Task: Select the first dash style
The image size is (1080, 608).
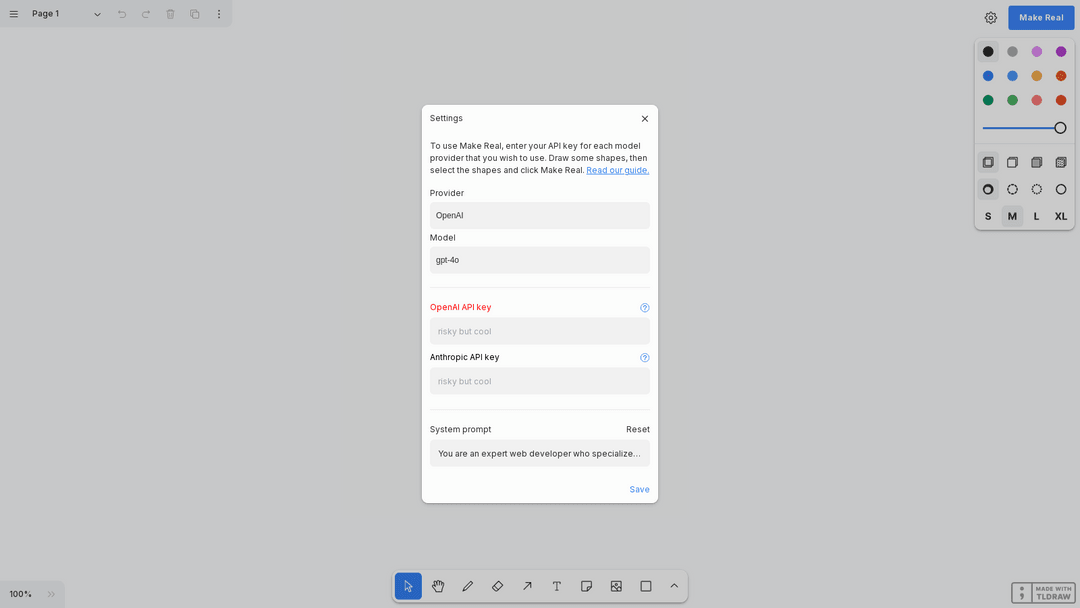Action: point(988,189)
